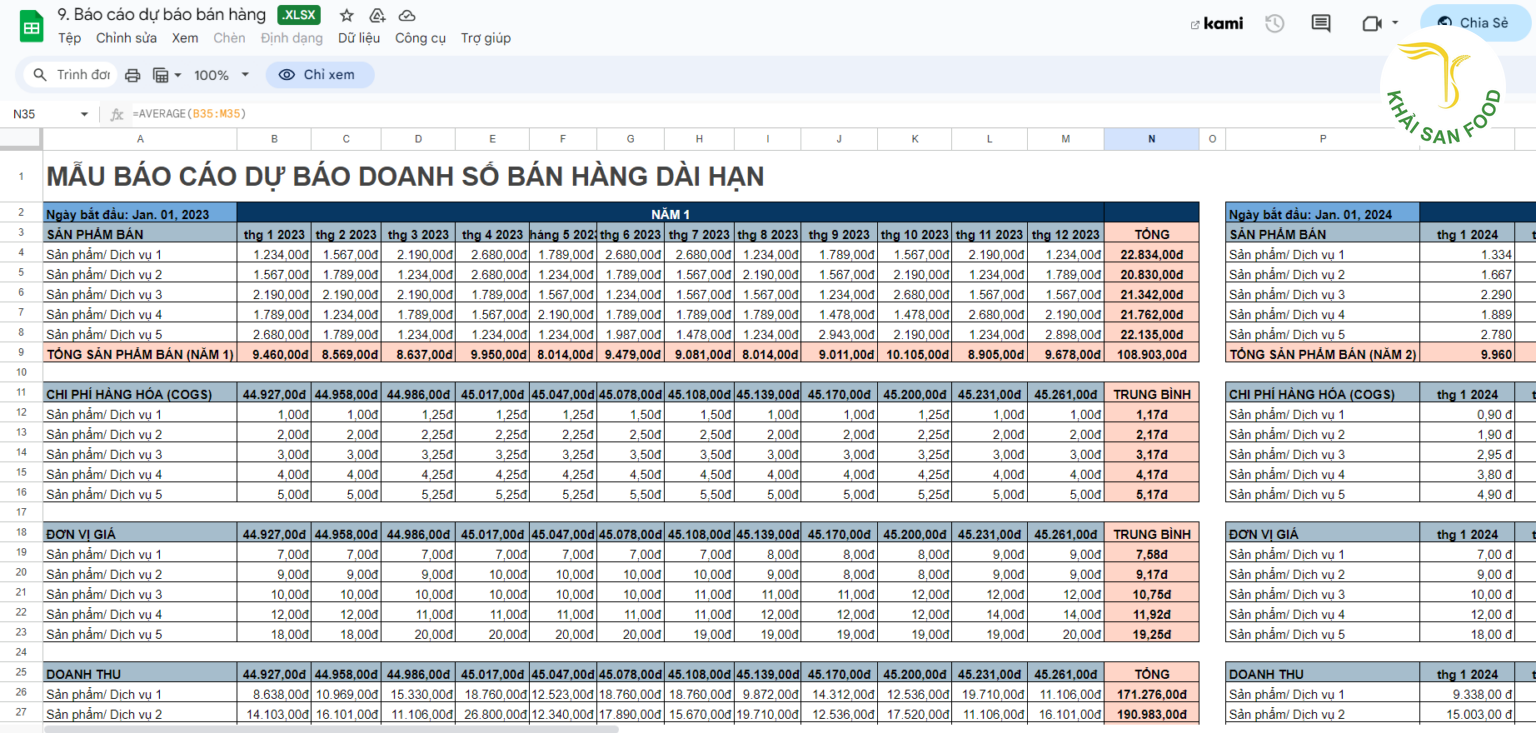Select column A header
The height and width of the screenshot is (733, 1536).
tap(140, 139)
